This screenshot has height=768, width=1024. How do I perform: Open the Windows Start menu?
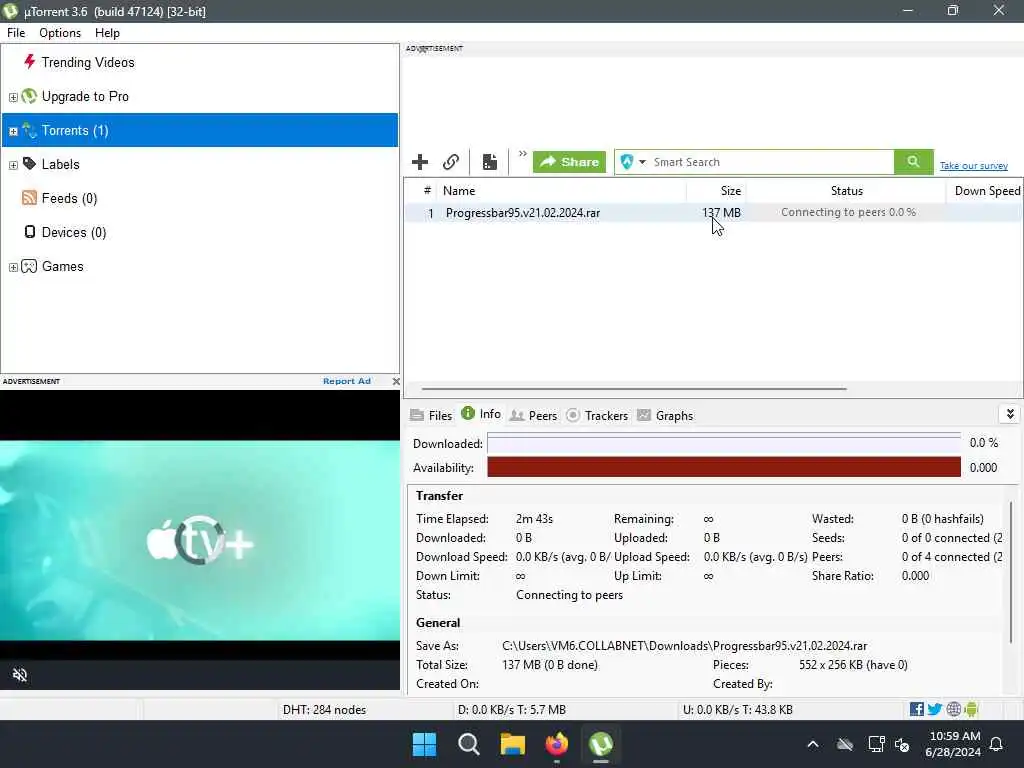[x=424, y=744]
